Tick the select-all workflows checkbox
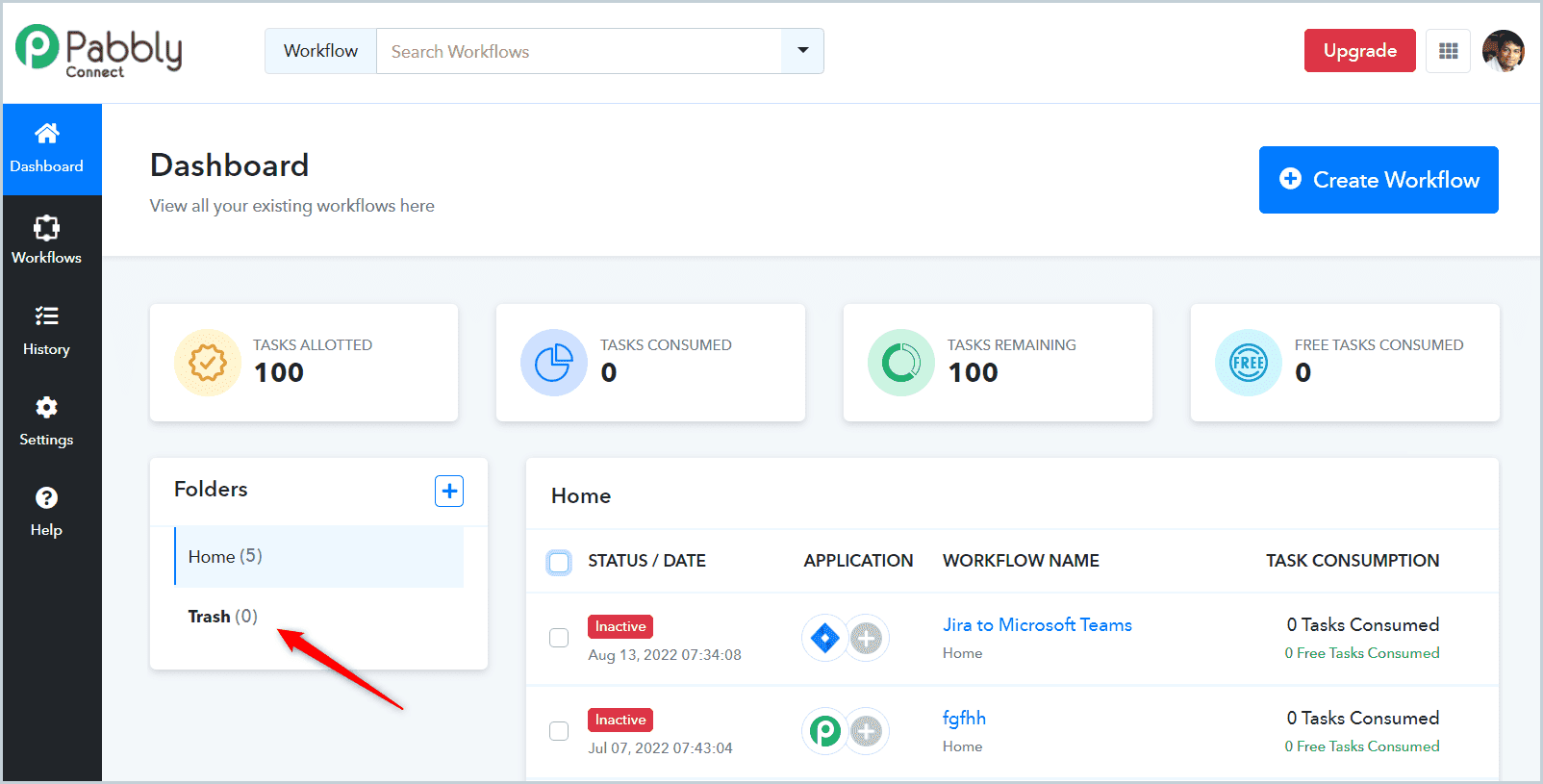The width and height of the screenshot is (1543, 784). [x=559, y=562]
